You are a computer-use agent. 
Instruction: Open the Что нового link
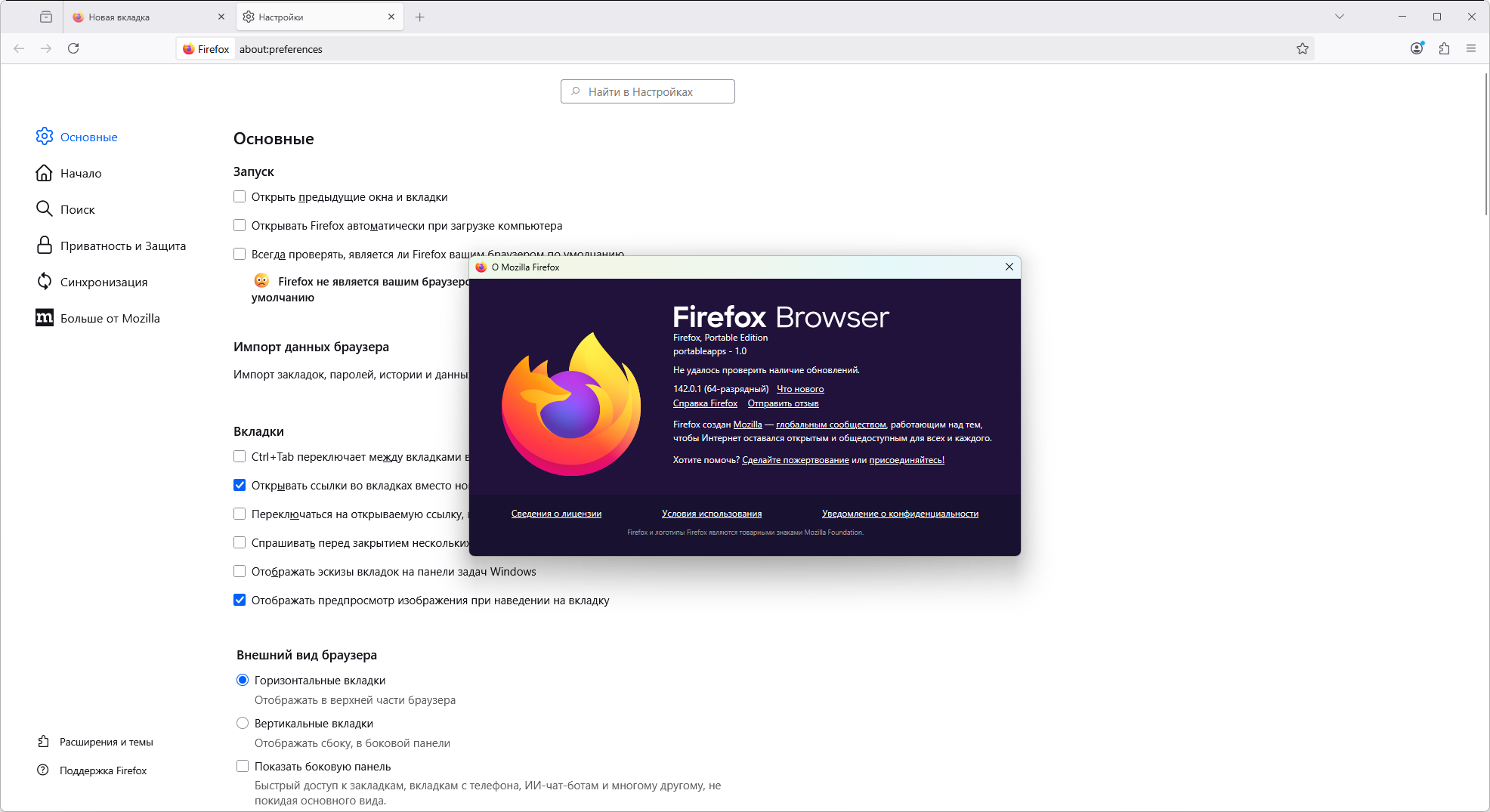point(800,389)
